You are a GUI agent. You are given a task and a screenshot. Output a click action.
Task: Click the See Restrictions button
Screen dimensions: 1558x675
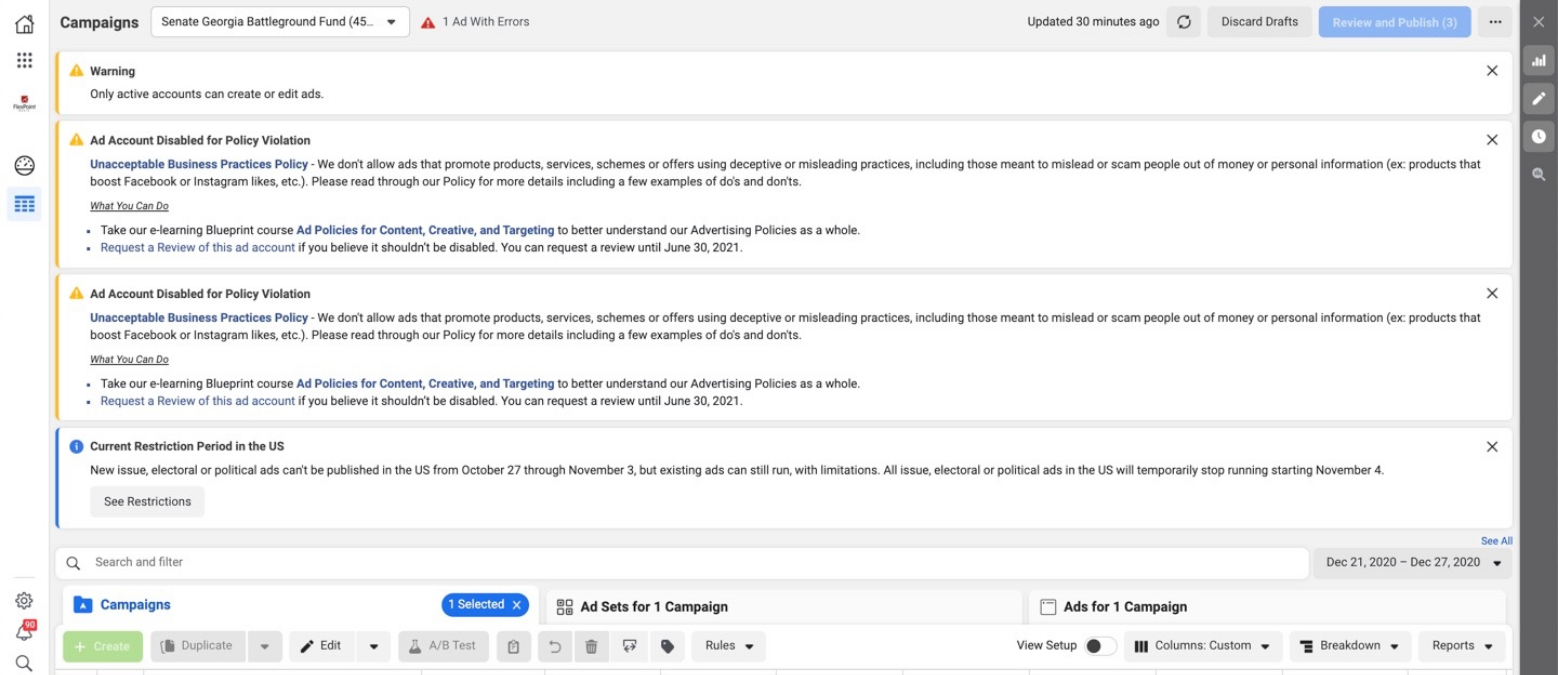[147, 502]
